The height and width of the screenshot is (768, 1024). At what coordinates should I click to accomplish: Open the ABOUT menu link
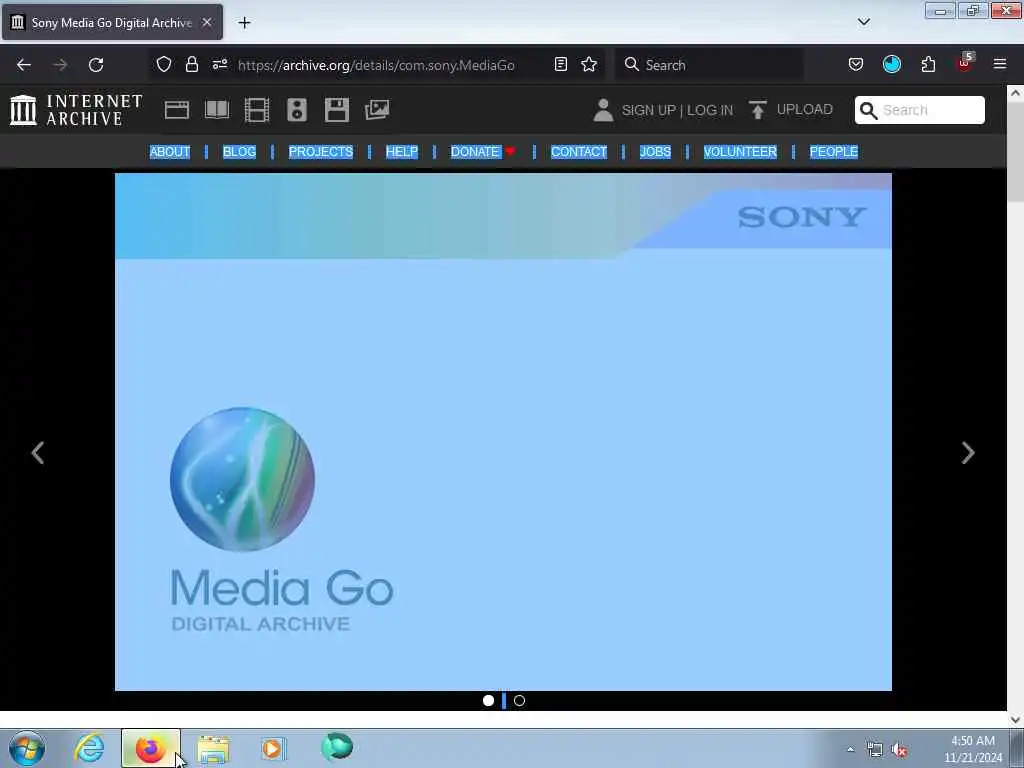[170, 152]
